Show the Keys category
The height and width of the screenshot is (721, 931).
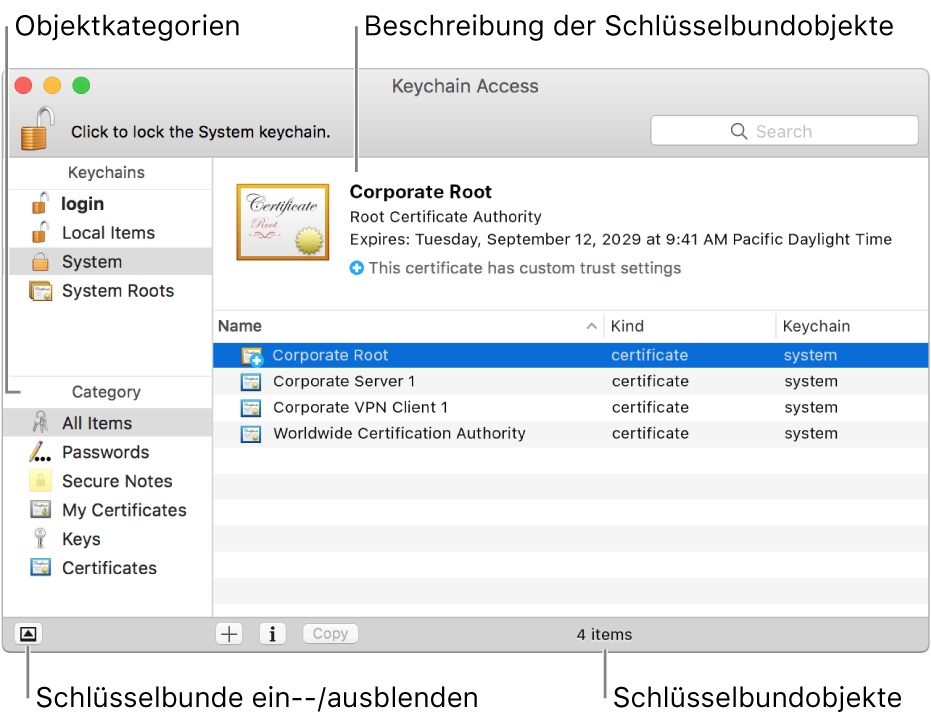108,539
